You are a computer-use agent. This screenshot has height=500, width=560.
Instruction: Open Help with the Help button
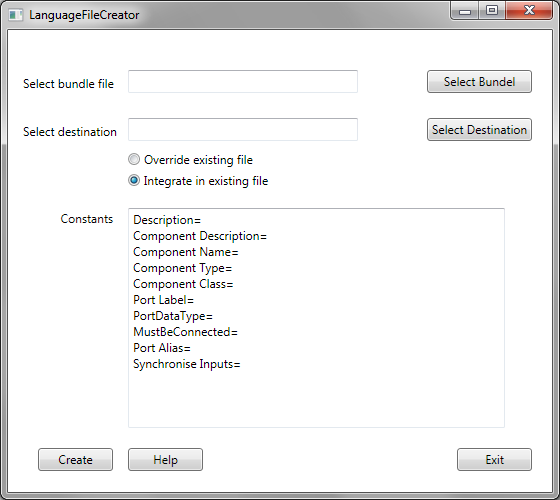[x=165, y=460]
